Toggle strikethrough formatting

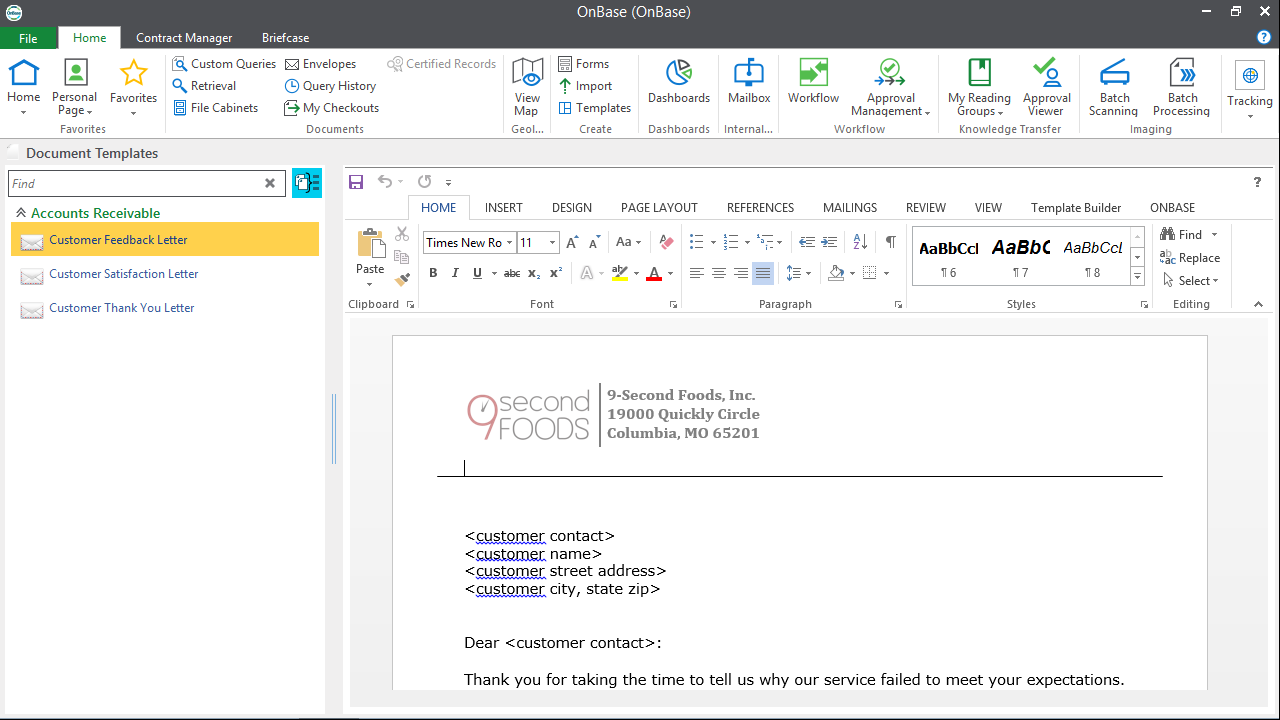point(512,273)
